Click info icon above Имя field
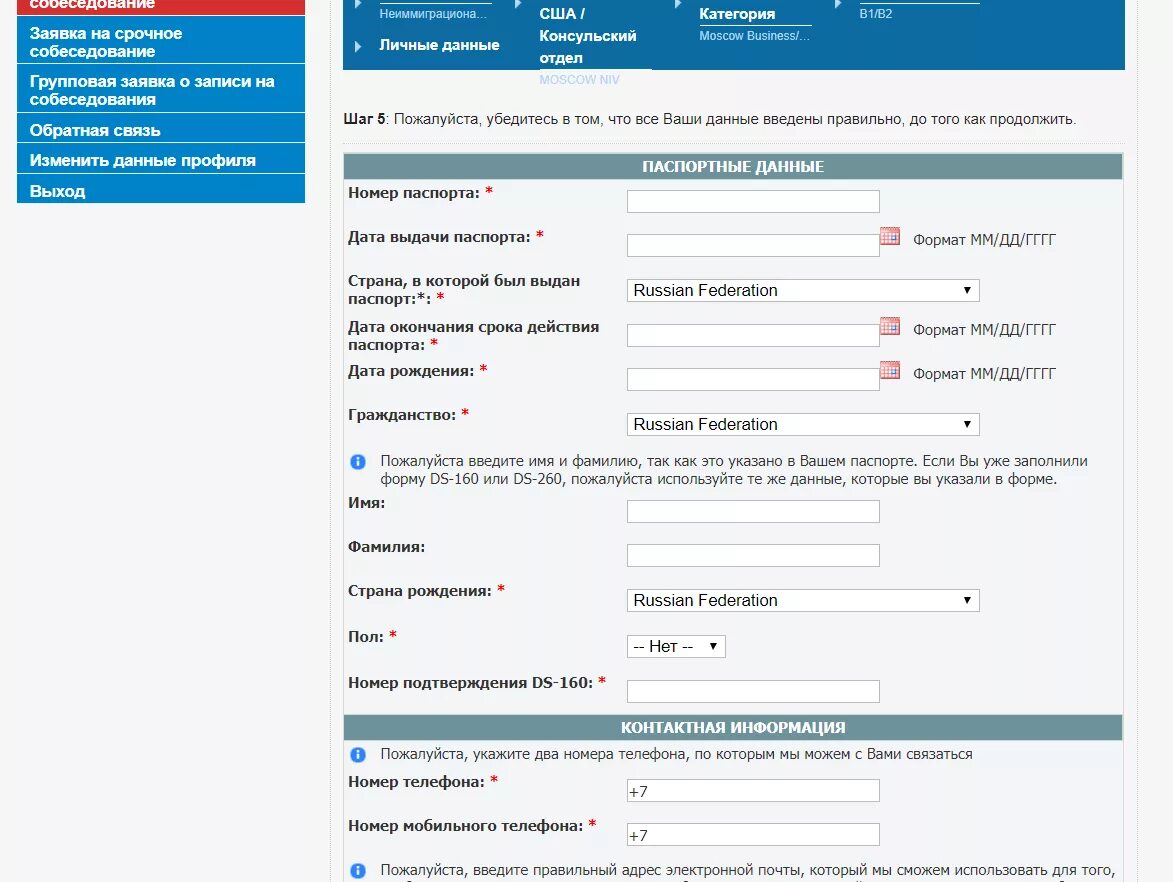 [358, 462]
